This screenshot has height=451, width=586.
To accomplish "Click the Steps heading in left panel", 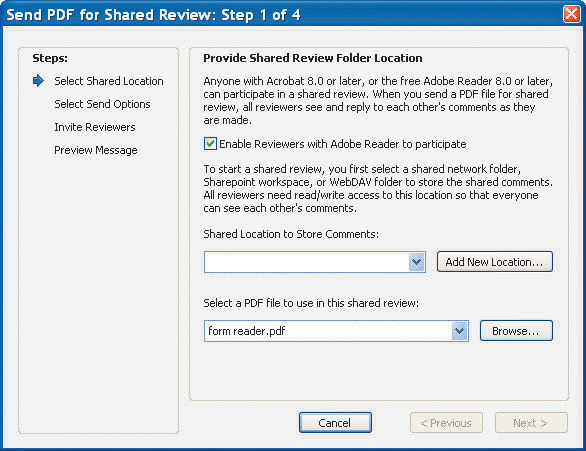I will [x=50, y=58].
